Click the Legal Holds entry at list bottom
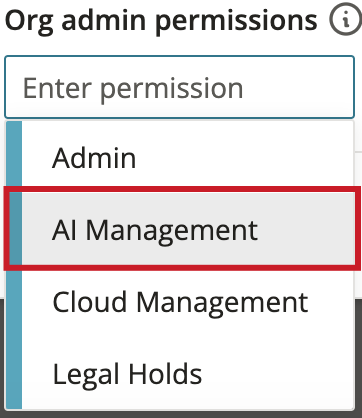This screenshot has width=362, height=418. [180, 373]
